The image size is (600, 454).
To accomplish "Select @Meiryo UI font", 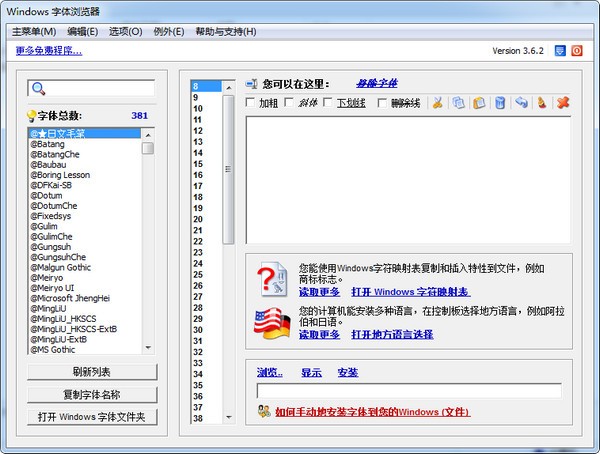I will pos(85,288).
